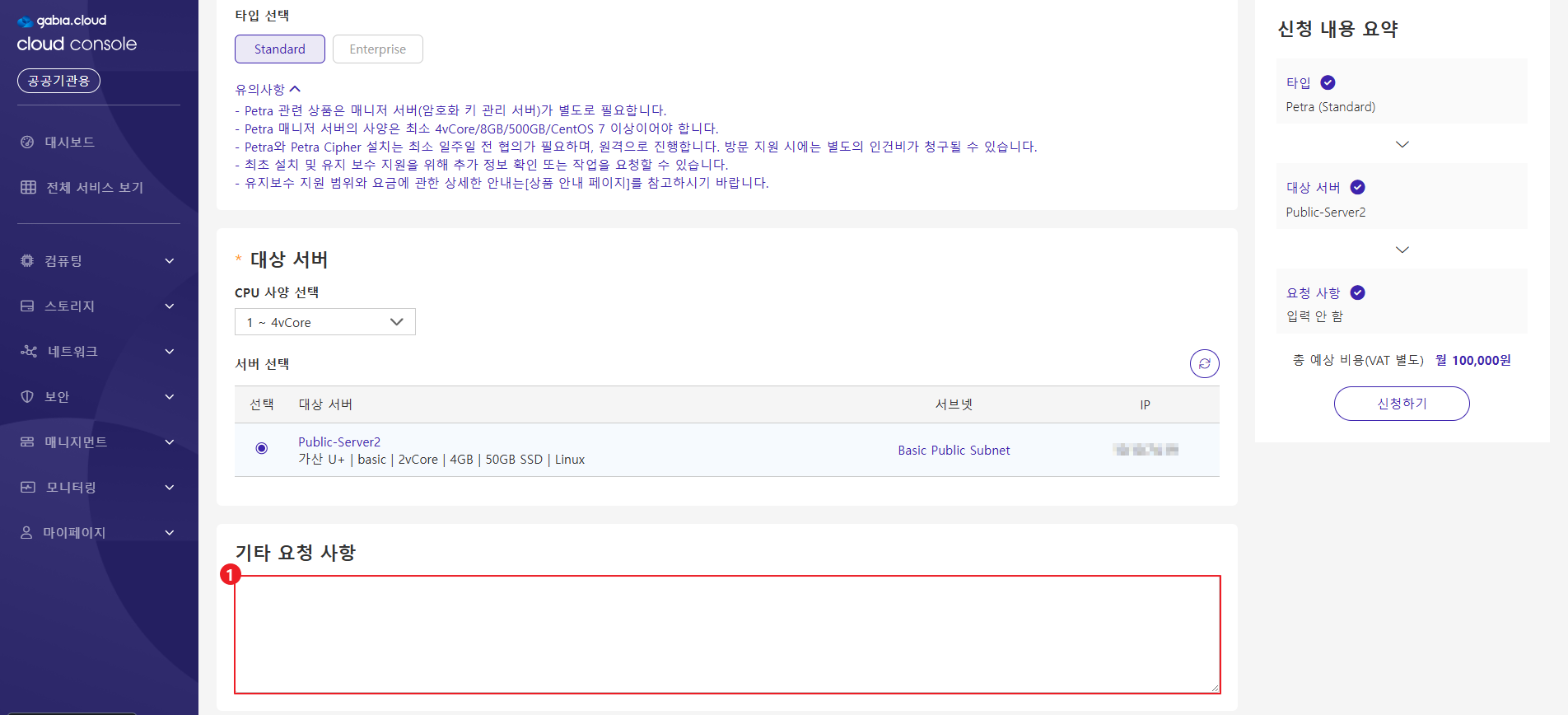This screenshot has width=1568, height=715.
Task: Open 전체 서비스 보기 grid icon
Action: [x=28, y=187]
